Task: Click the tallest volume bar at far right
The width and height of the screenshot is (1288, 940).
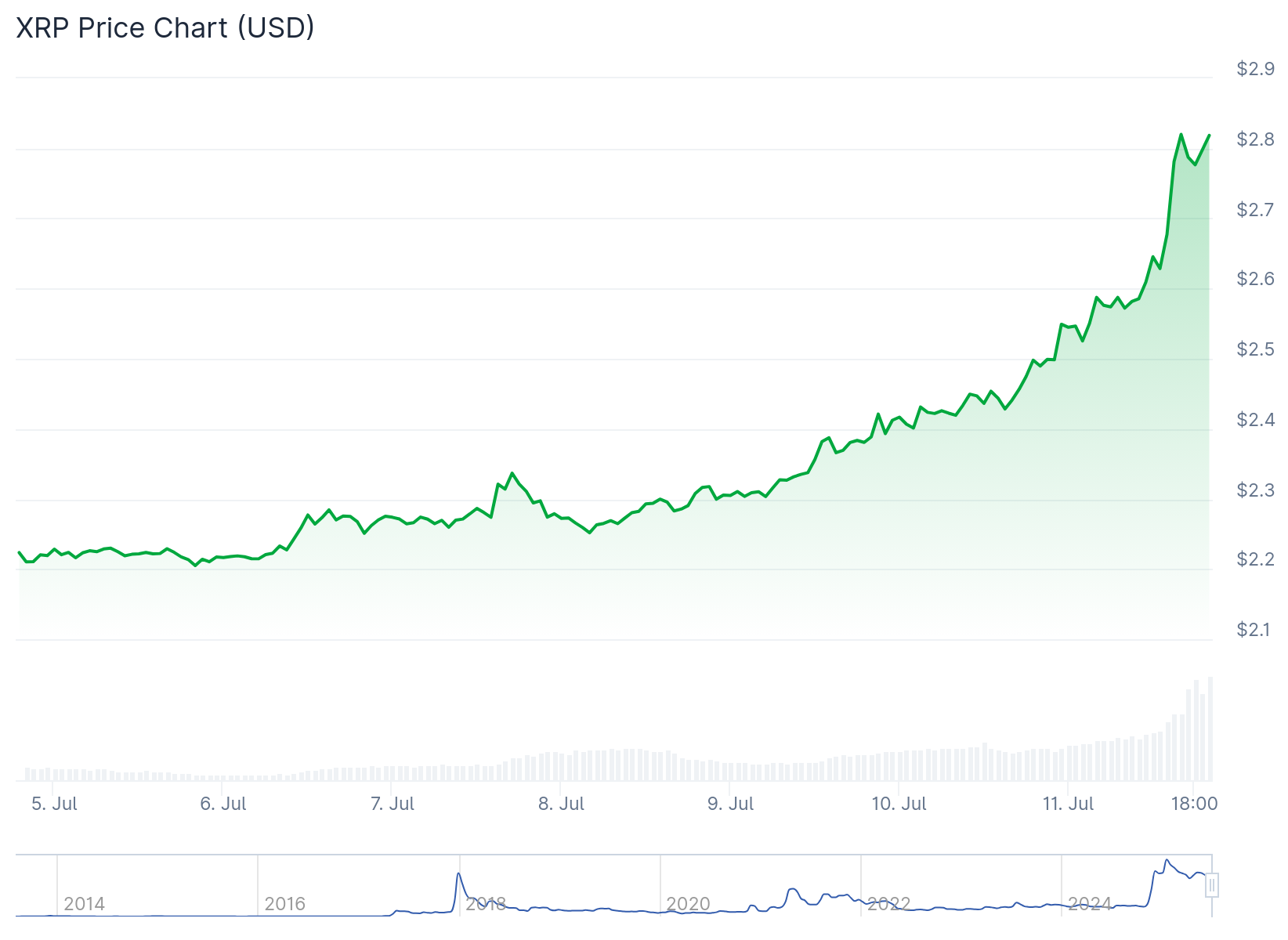Action: 1210,728
